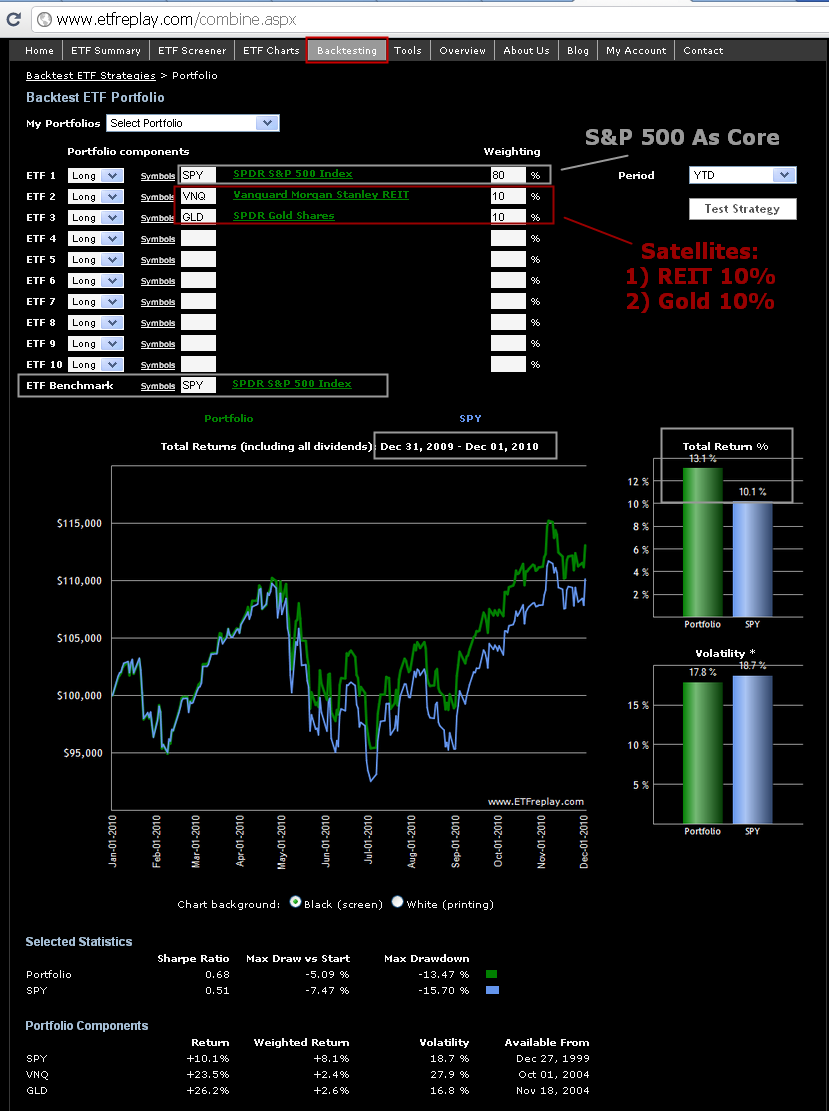
Task: Click the SPY weighted return +8.1%
Action: (332, 1059)
